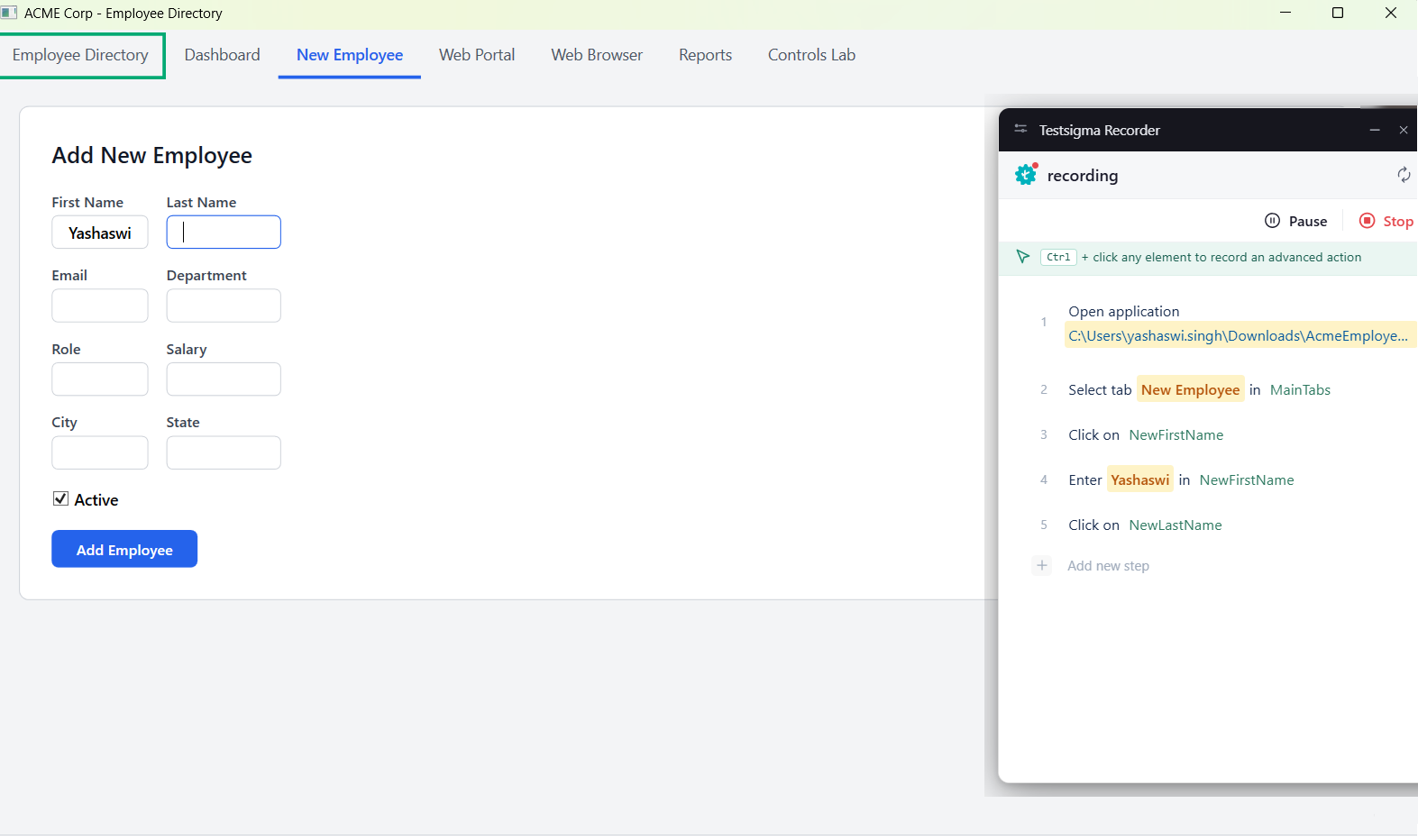Click into the Email input field
Screen dimensions: 1418x840
[100, 306]
